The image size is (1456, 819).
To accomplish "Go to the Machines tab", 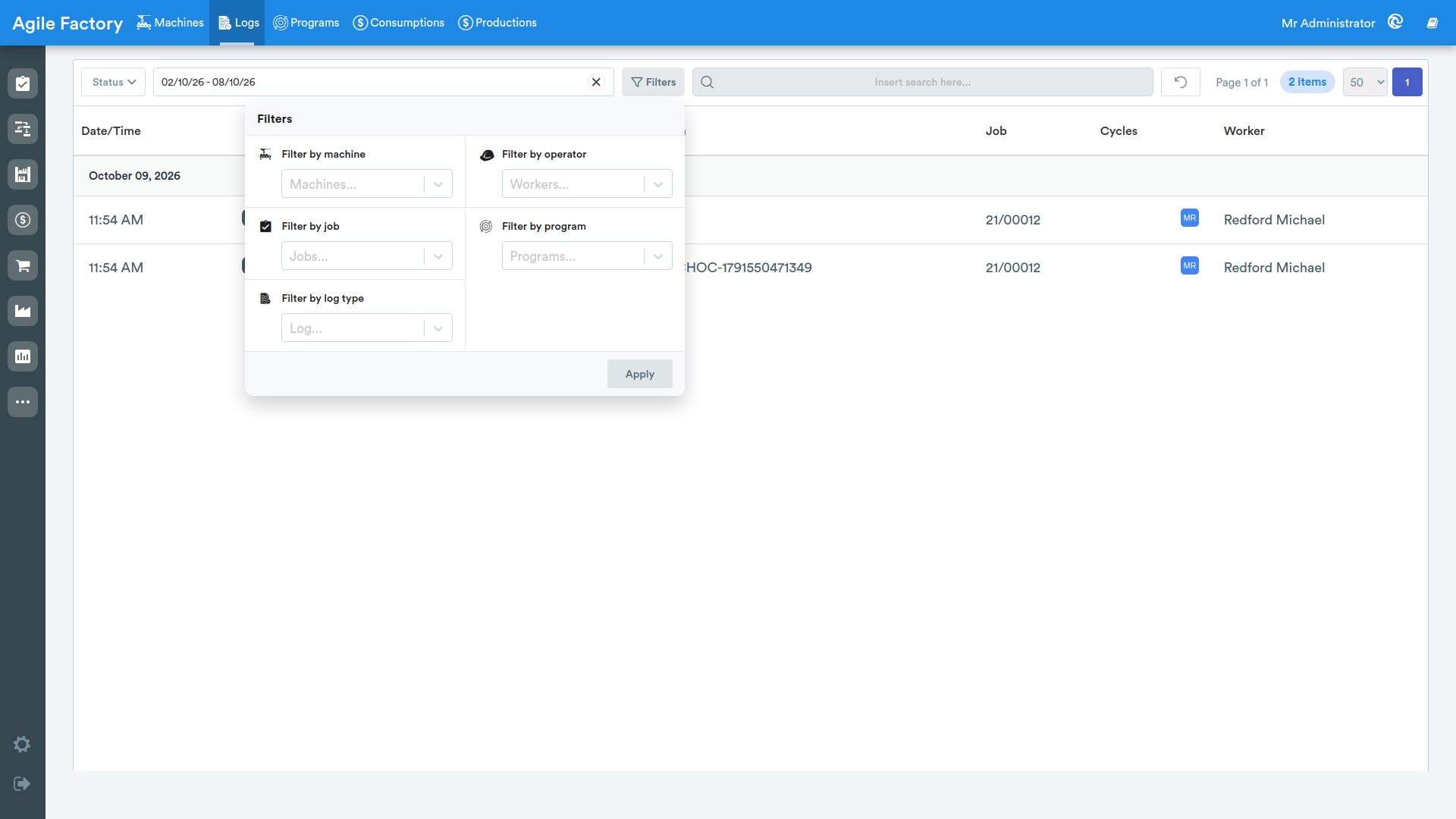I will 171,23.
